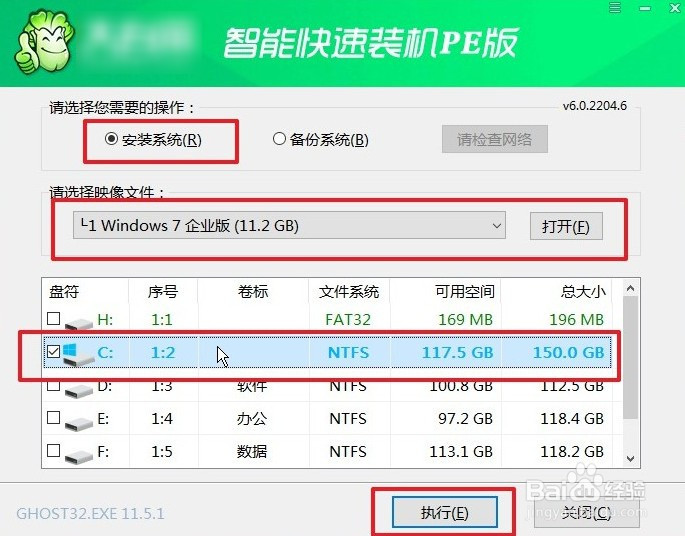
Task: Click the 150.0 GB total size cell
Action: [569, 352]
